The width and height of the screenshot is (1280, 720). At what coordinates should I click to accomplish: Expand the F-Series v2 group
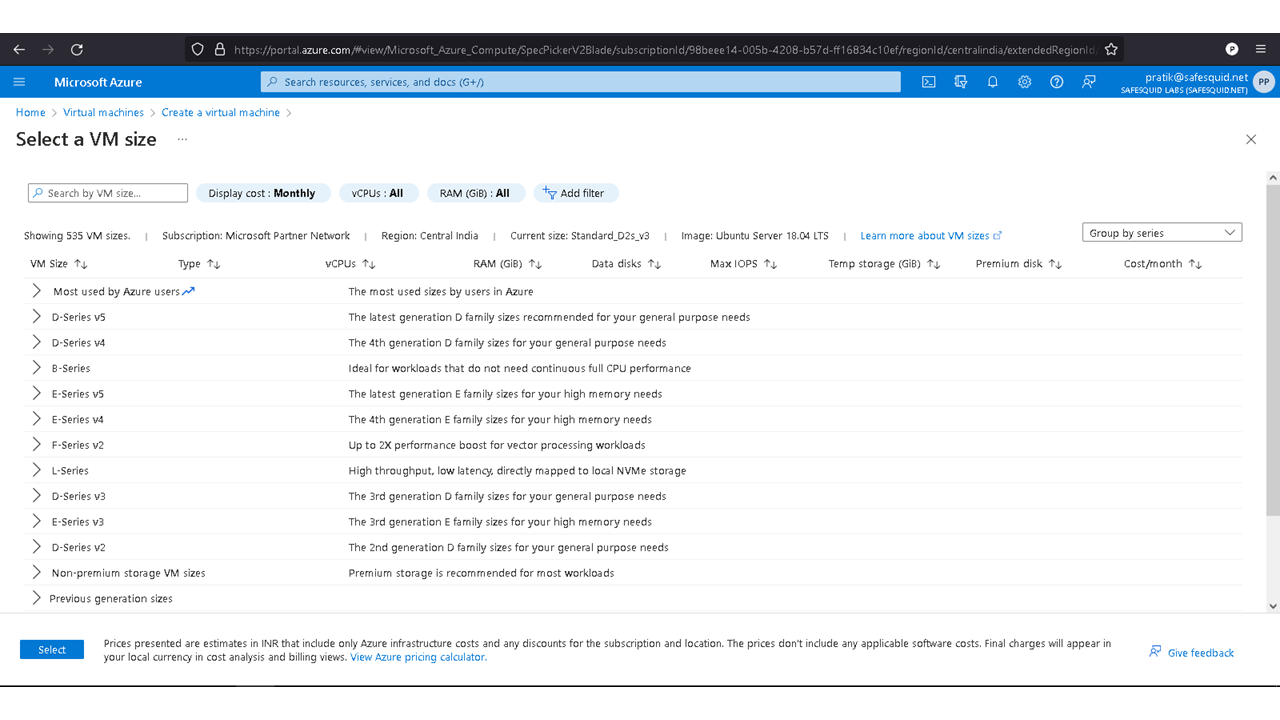36,445
